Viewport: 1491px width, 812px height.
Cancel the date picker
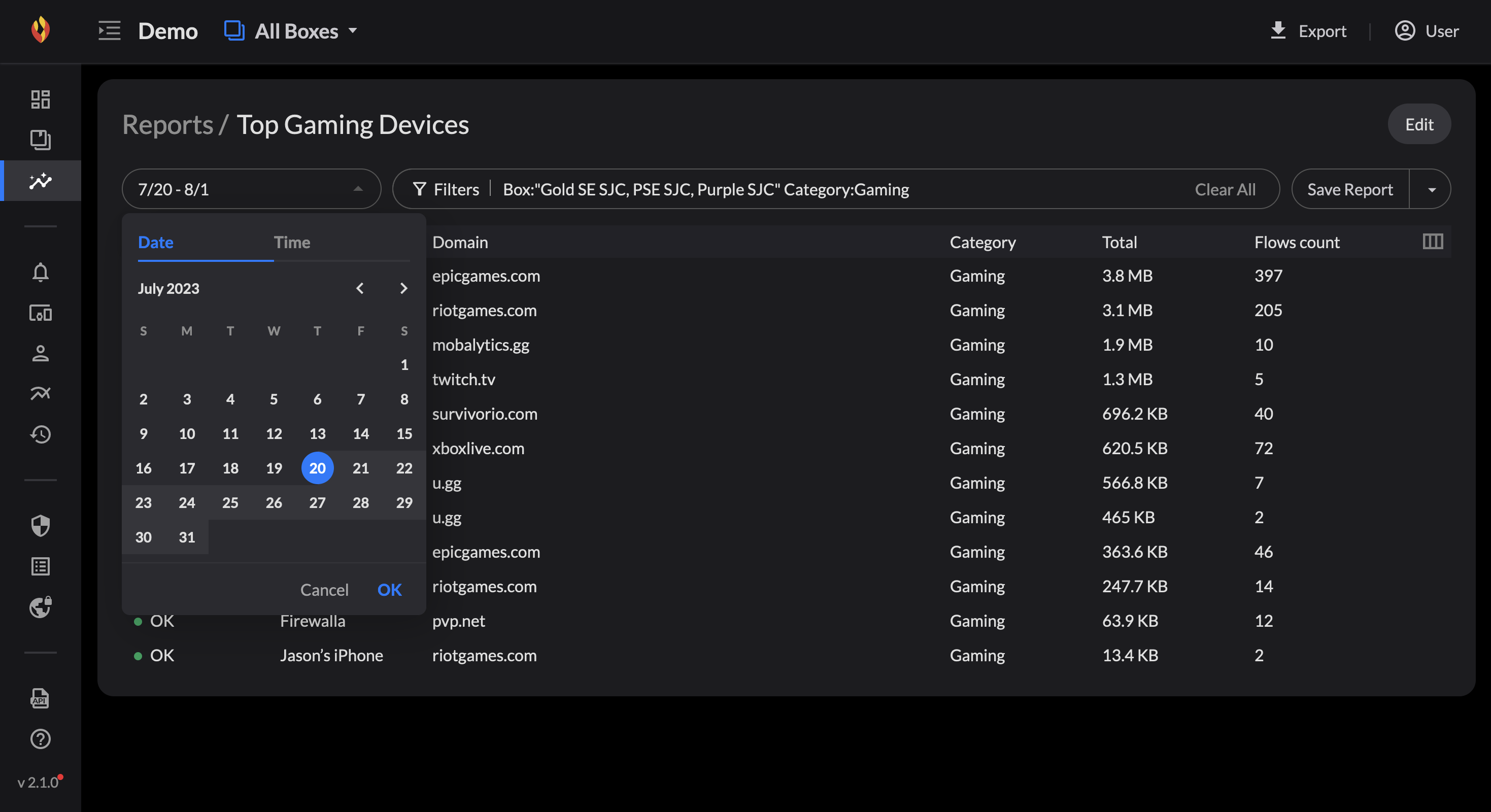(x=324, y=589)
